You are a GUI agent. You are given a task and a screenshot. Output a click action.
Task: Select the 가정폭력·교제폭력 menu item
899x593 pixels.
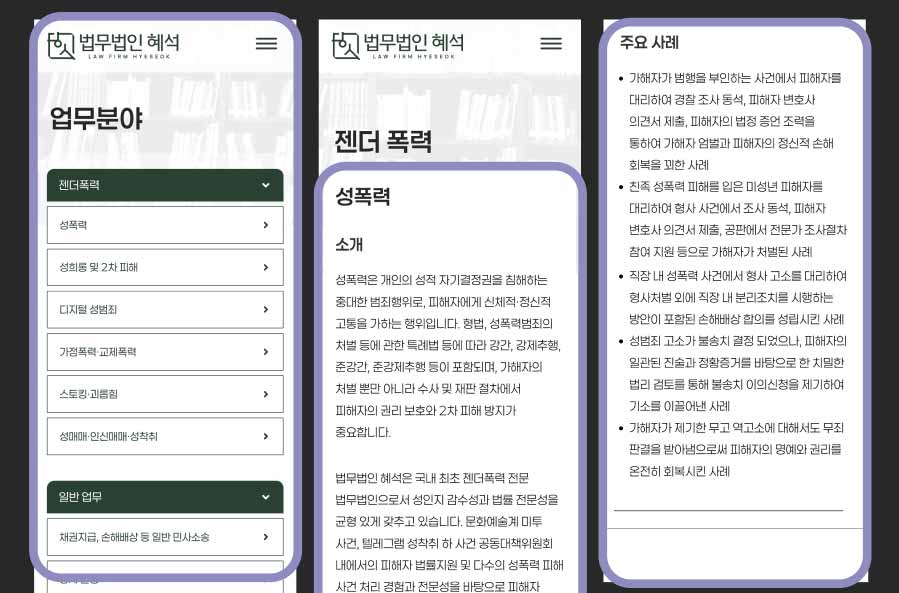[98, 352]
